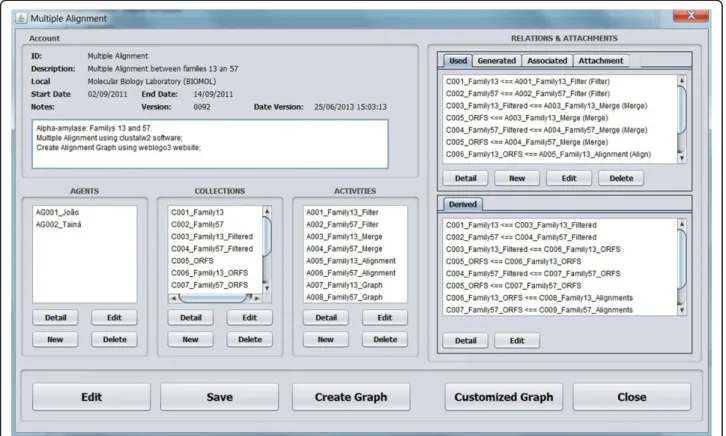Screen dimensions: 726x436
Task: Select collection C005_ORFS in Collections list
Action: coord(192,261)
